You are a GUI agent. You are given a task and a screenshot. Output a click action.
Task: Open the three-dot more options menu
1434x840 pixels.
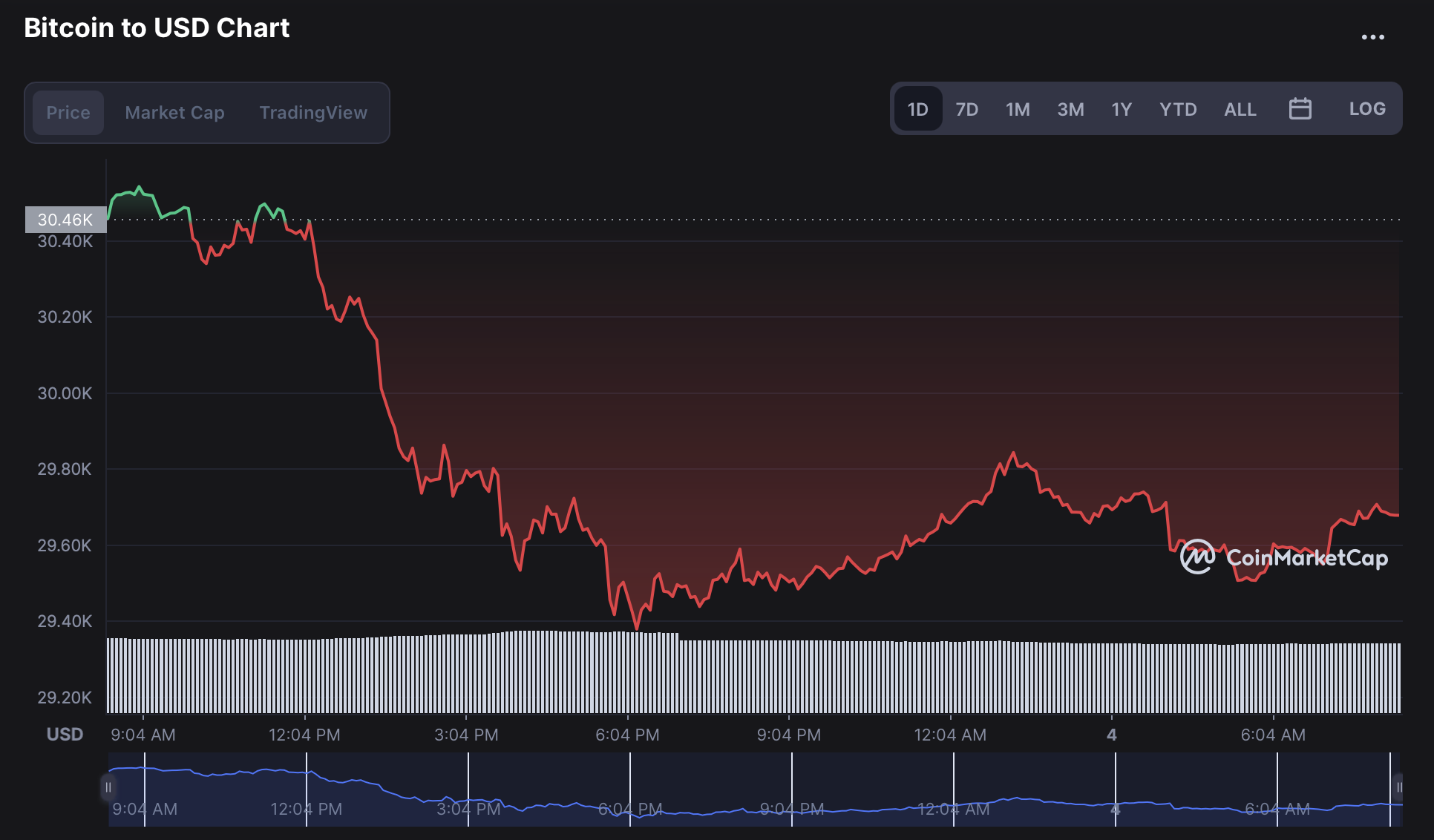pyautogui.click(x=1372, y=37)
